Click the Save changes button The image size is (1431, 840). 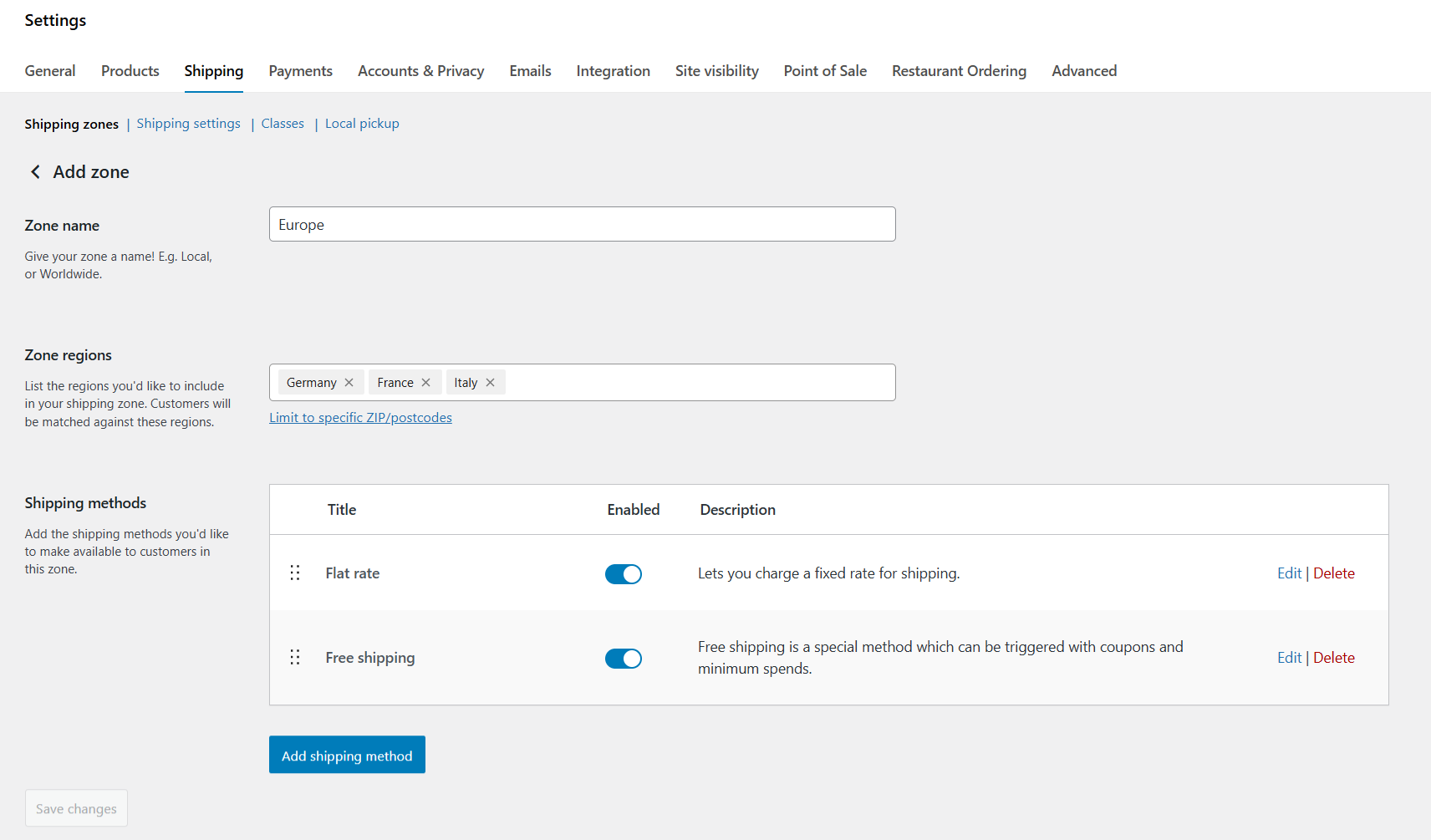[x=76, y=808]
